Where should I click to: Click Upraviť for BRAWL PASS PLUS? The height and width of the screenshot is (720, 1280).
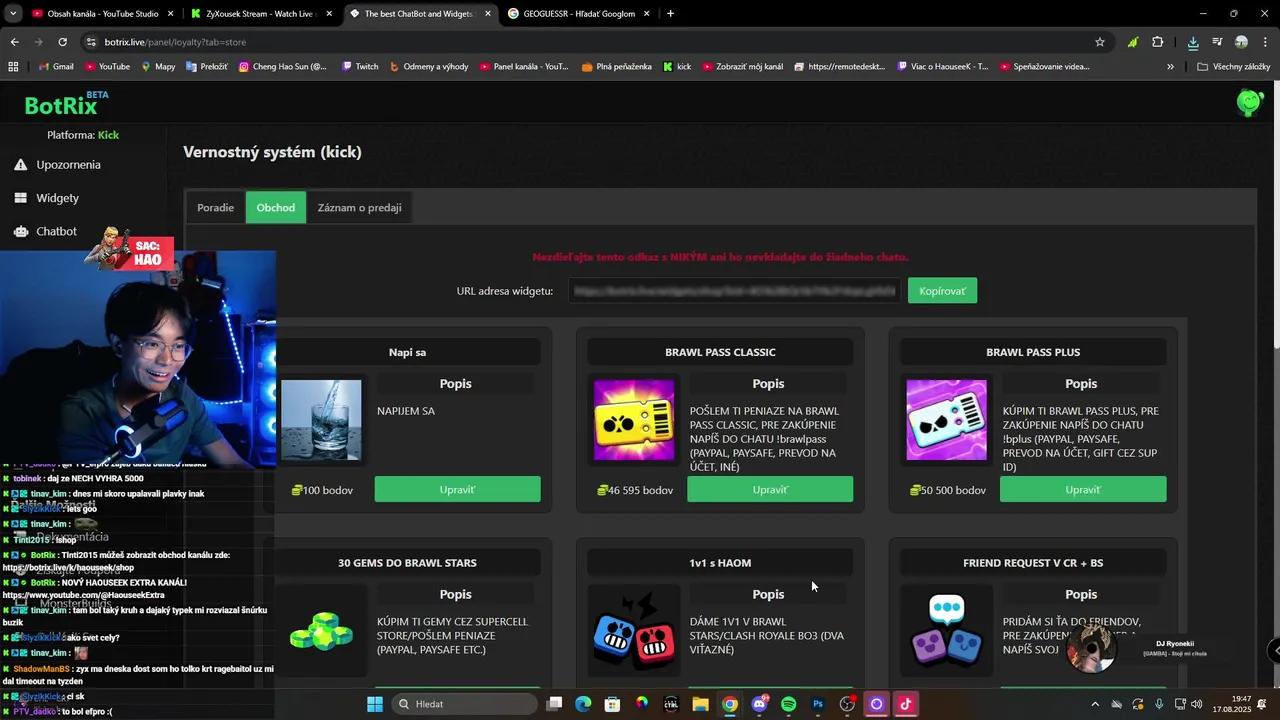pos(1083,490)
